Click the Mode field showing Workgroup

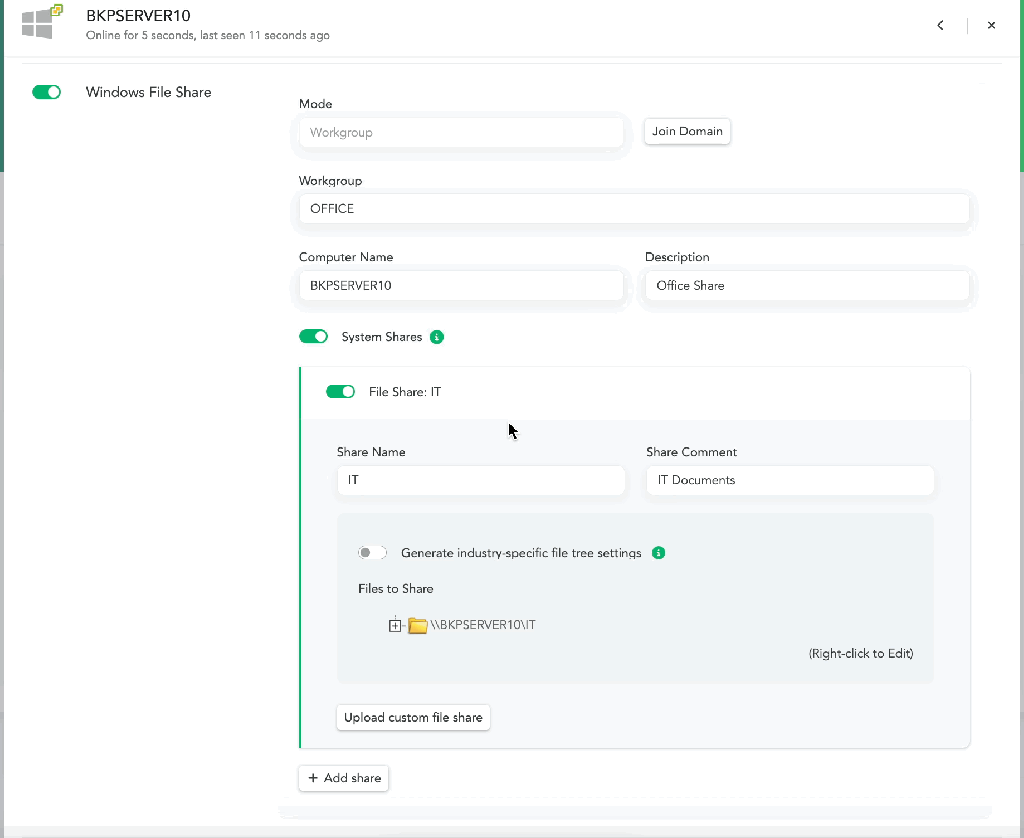tap(461, 132)
